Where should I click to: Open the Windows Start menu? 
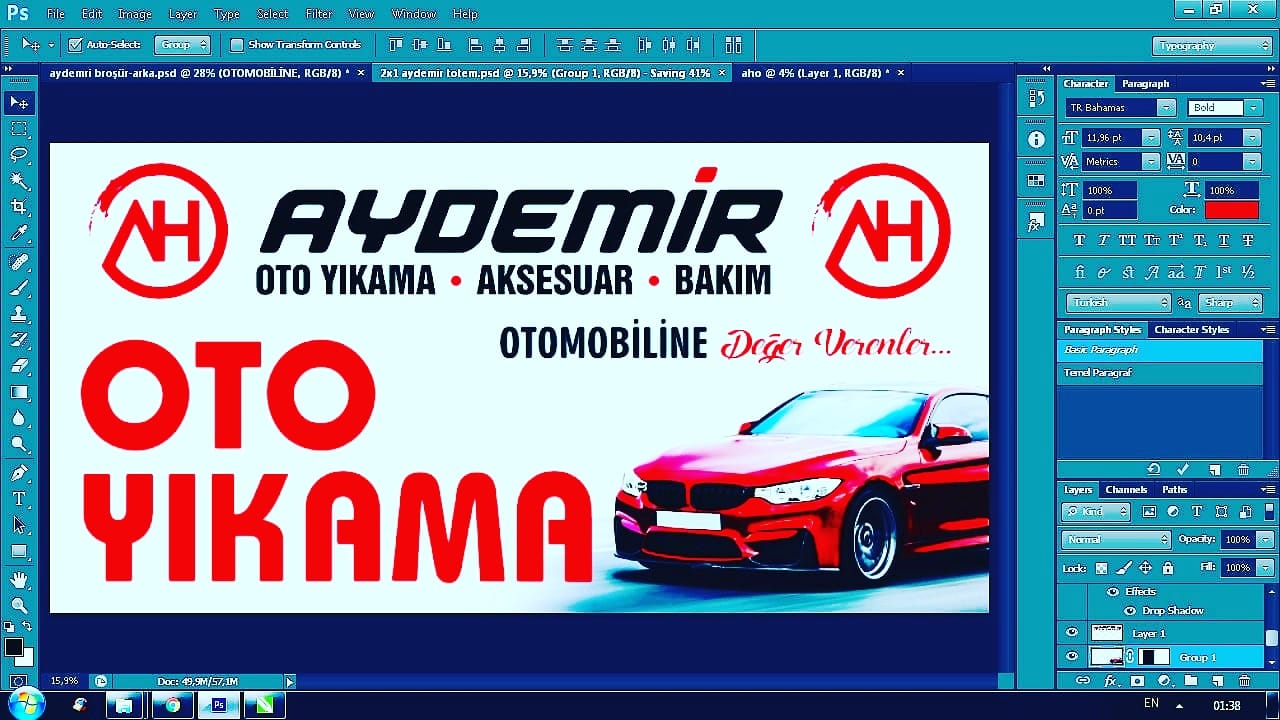25,704
